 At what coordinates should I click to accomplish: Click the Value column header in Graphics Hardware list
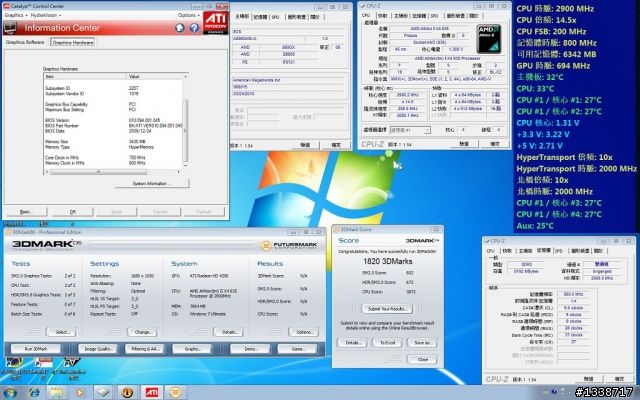coord(155,76)
